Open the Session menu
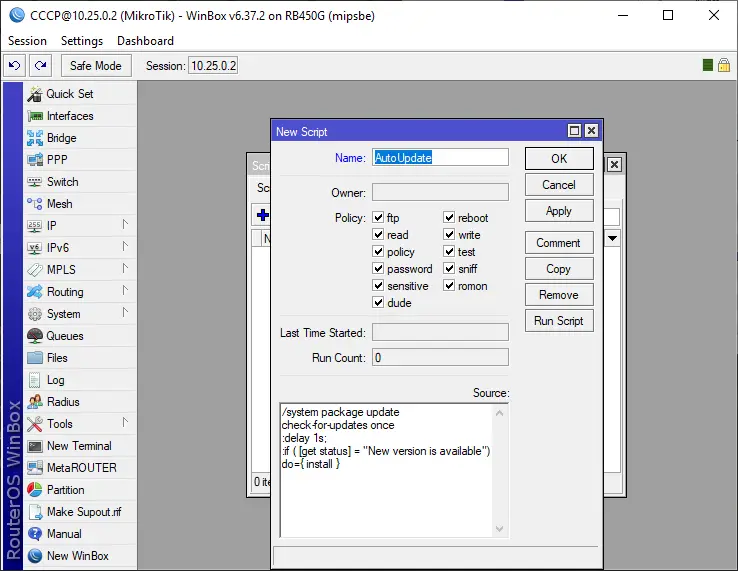Viewport: 738px width, 571px height. [27, 41]
